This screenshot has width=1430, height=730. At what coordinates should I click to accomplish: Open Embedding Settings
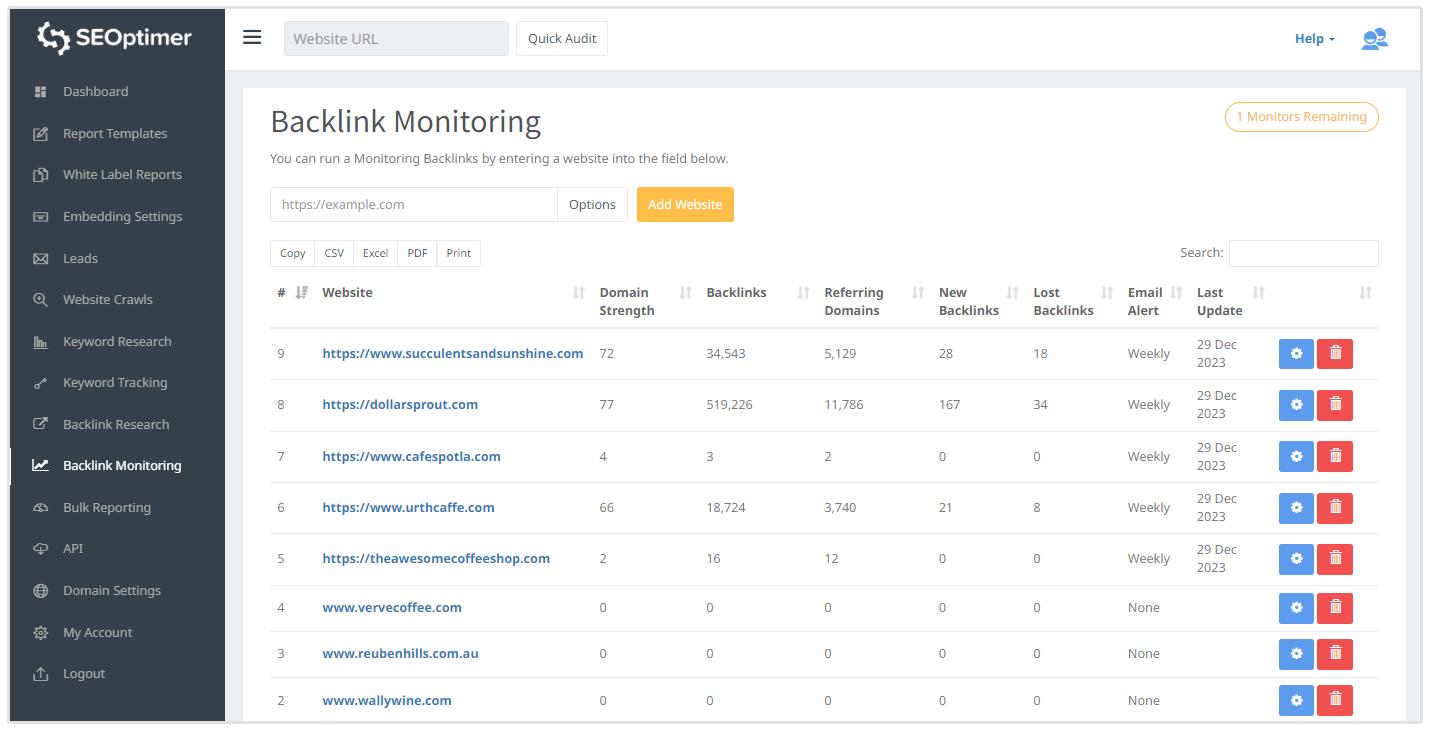122,216
